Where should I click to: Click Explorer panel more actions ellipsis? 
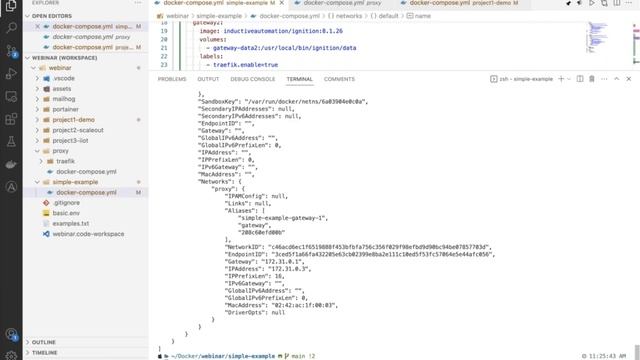[138, 3]
